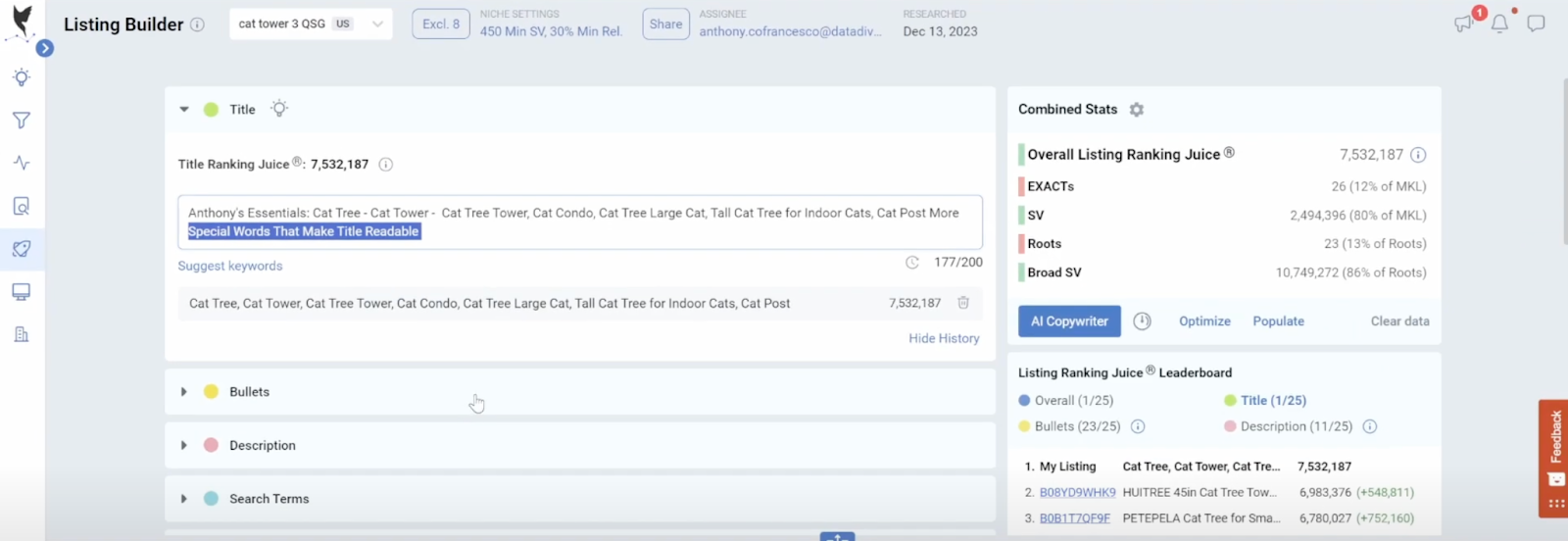This screenshot has width=1568, height=541.
Task: Open the funnel filter icon in sidebar
Action: (x=22, y=121)
